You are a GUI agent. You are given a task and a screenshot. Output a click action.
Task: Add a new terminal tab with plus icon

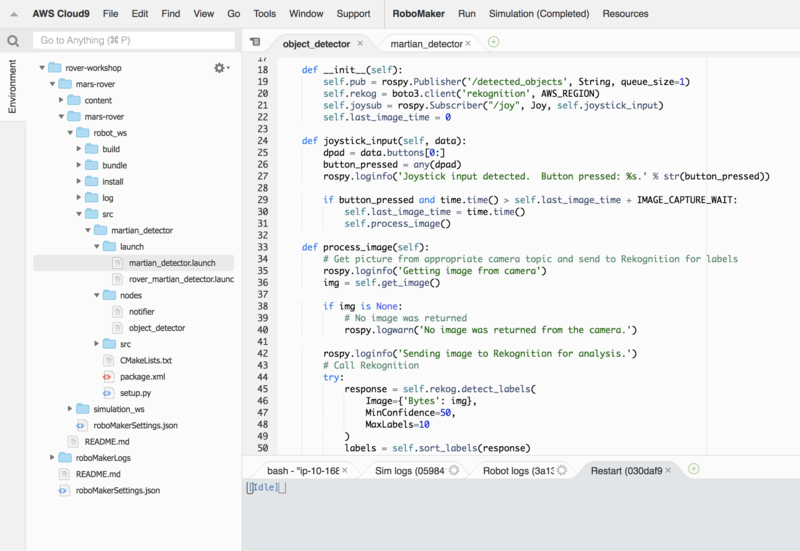click(x=694, y=469)
